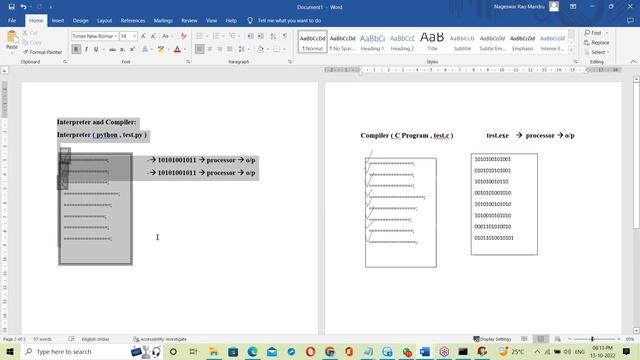Screen dimensions: 640x360
Task: Open Microsoft Edge in taskbar
Action: tap(252, 351)
